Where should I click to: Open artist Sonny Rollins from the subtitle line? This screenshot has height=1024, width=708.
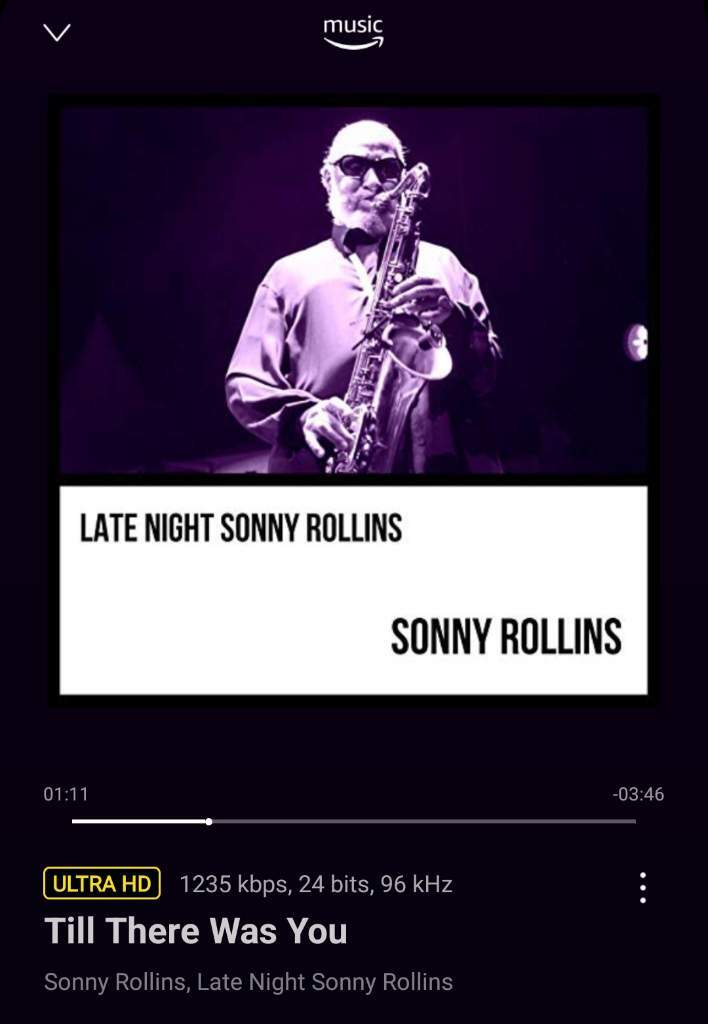pos(114,982)
